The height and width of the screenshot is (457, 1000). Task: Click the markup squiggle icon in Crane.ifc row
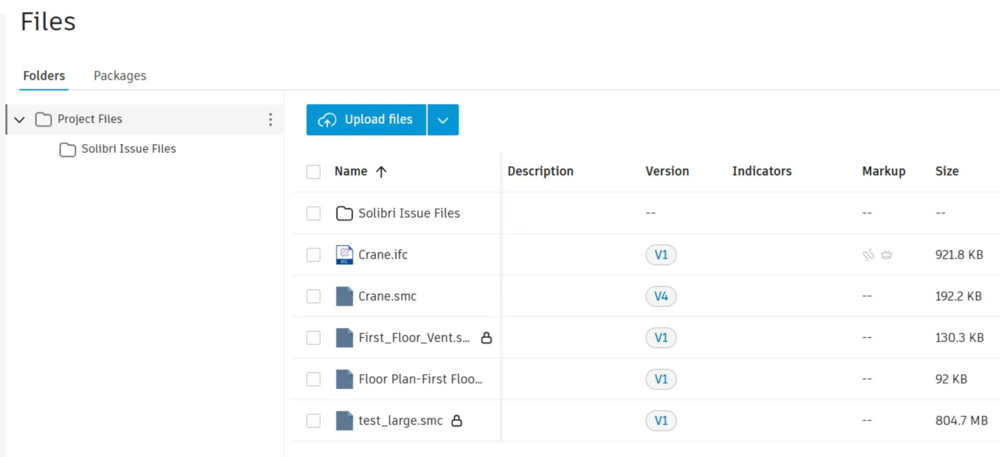(868, 255)
